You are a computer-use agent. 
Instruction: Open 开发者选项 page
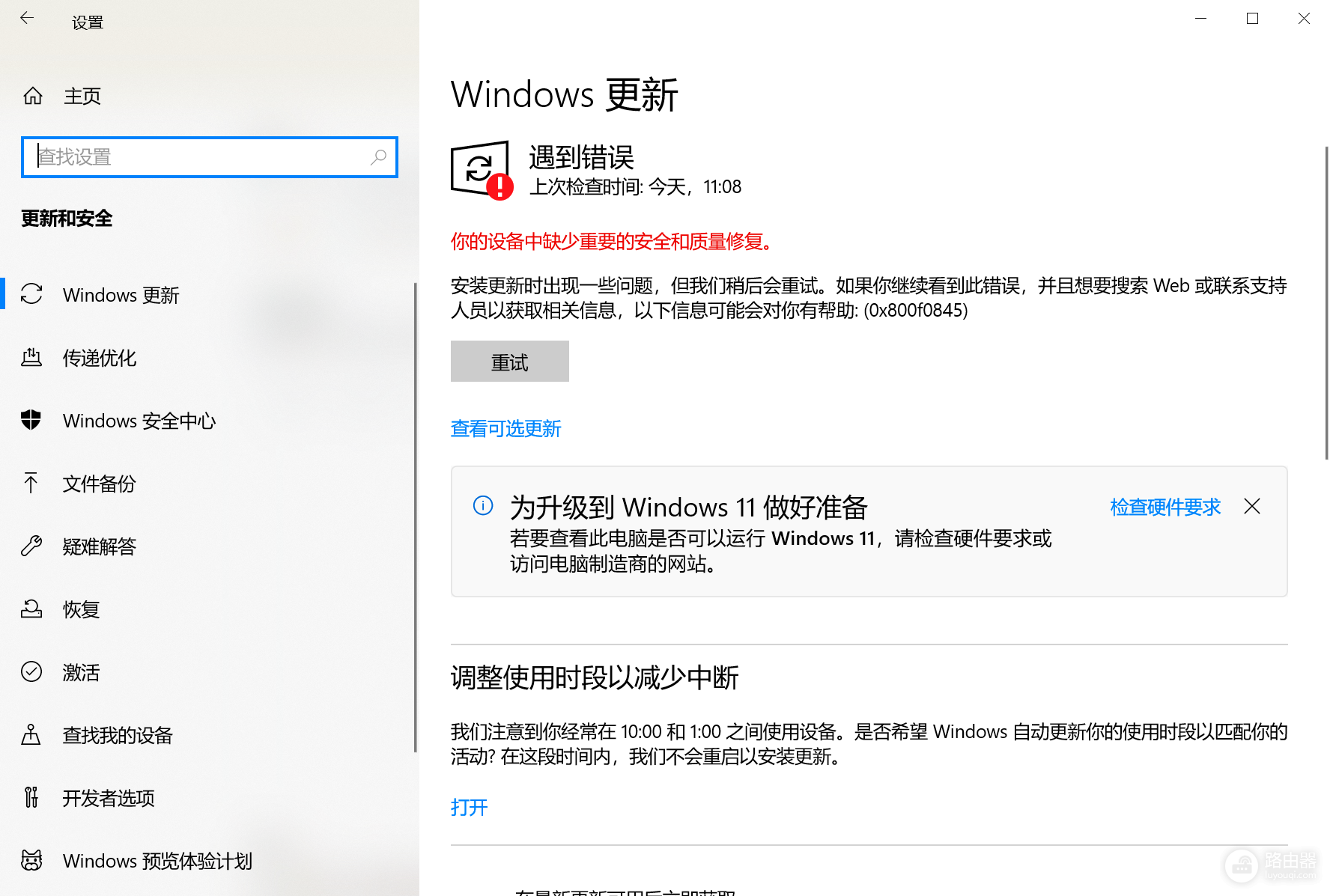[x=208, y=797]
